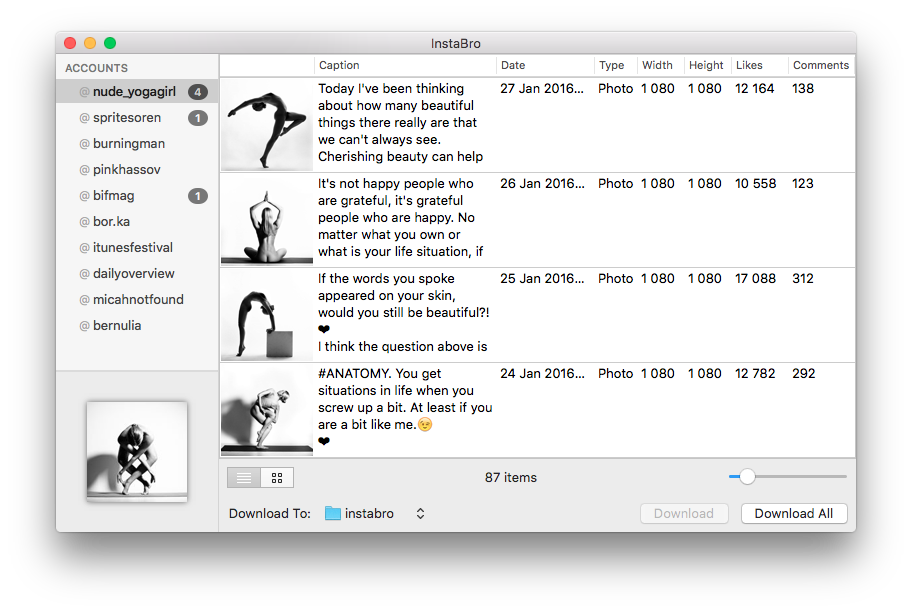Click caption starting '#ANATOMY. You get'
This screenshot has width=912, height=612.
point(405,407)
